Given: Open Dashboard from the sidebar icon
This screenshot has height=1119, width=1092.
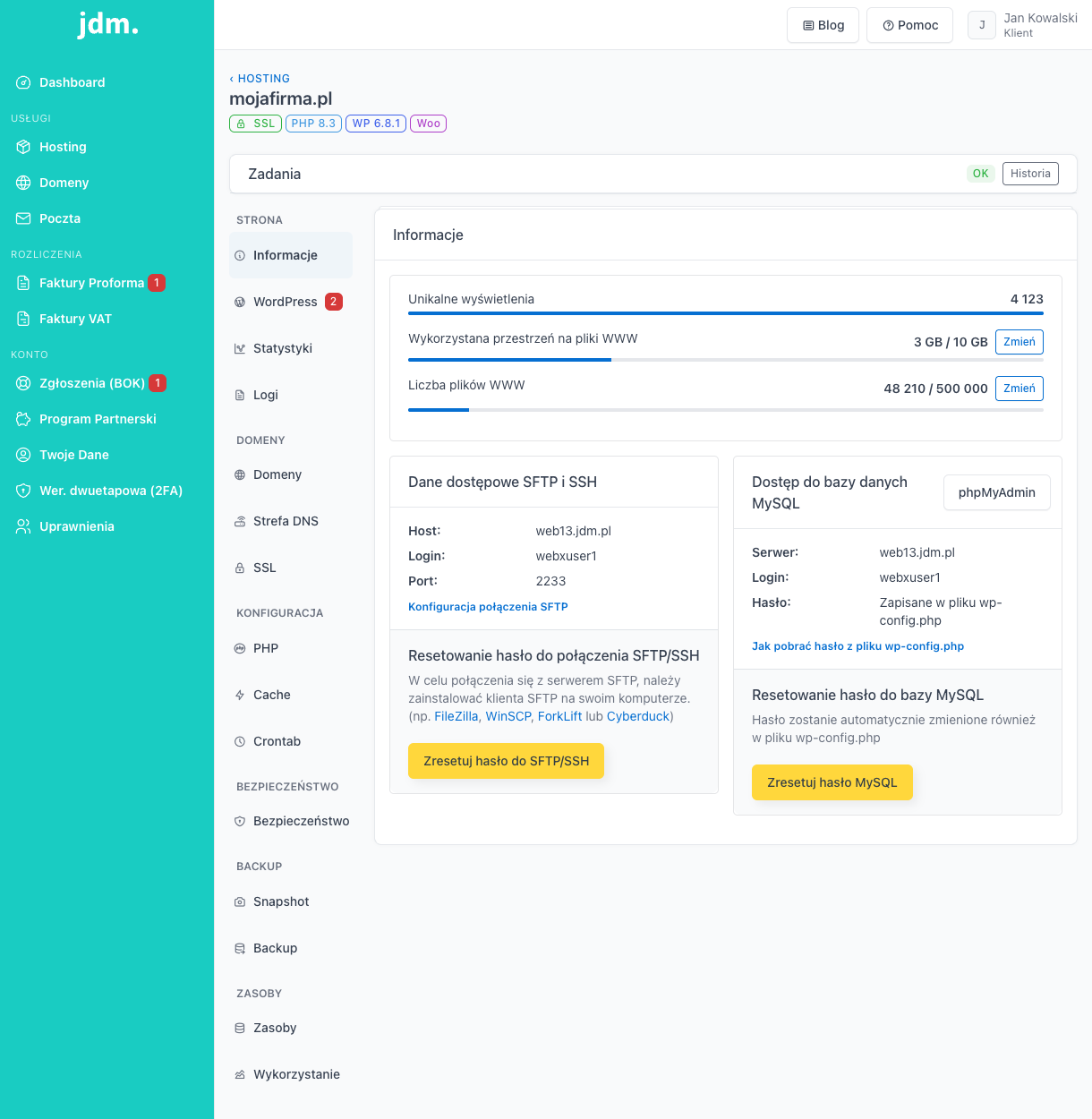Looking at the screenshot, I should (23, 82).
